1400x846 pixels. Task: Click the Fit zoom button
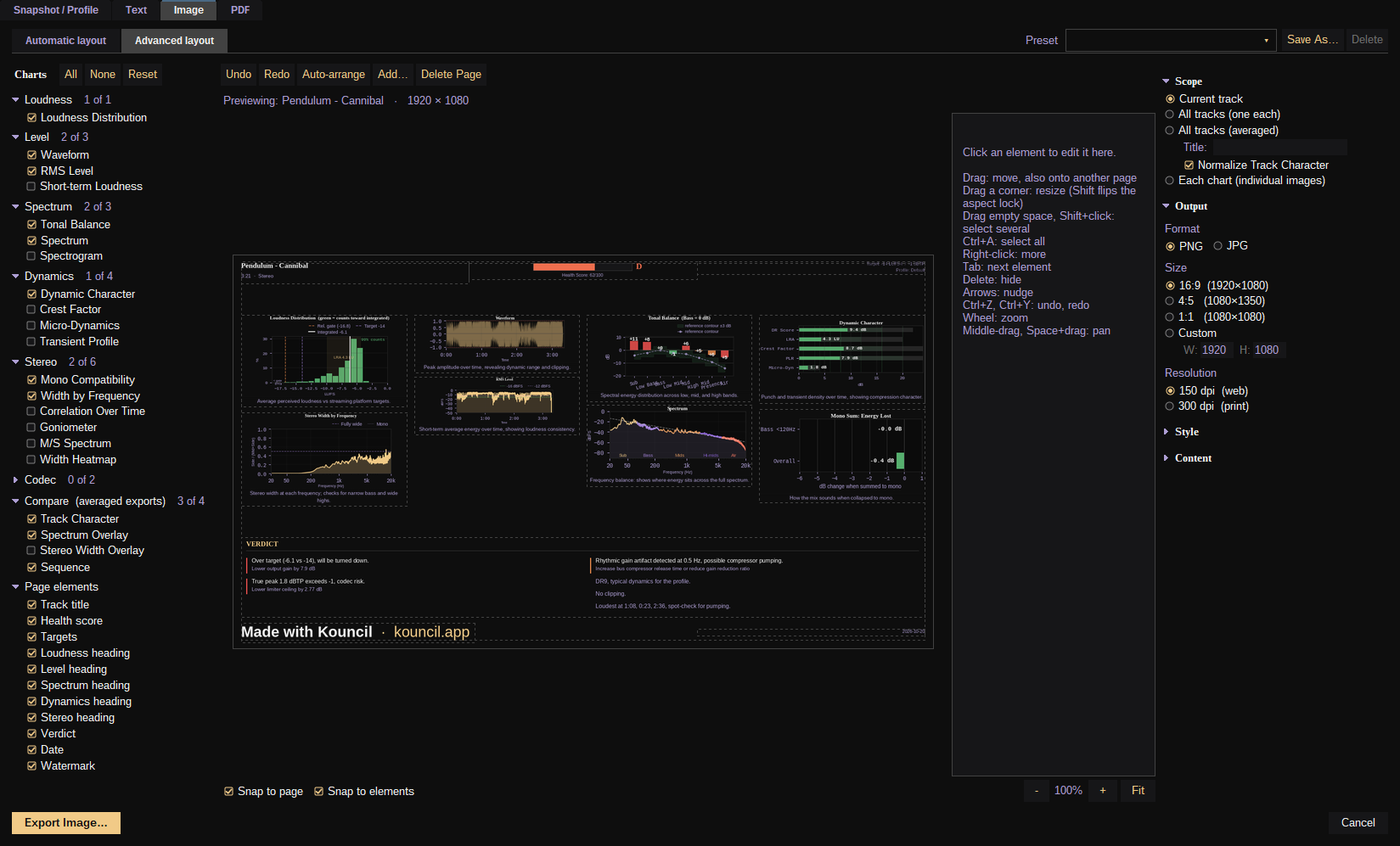(x=1138, y=791)
